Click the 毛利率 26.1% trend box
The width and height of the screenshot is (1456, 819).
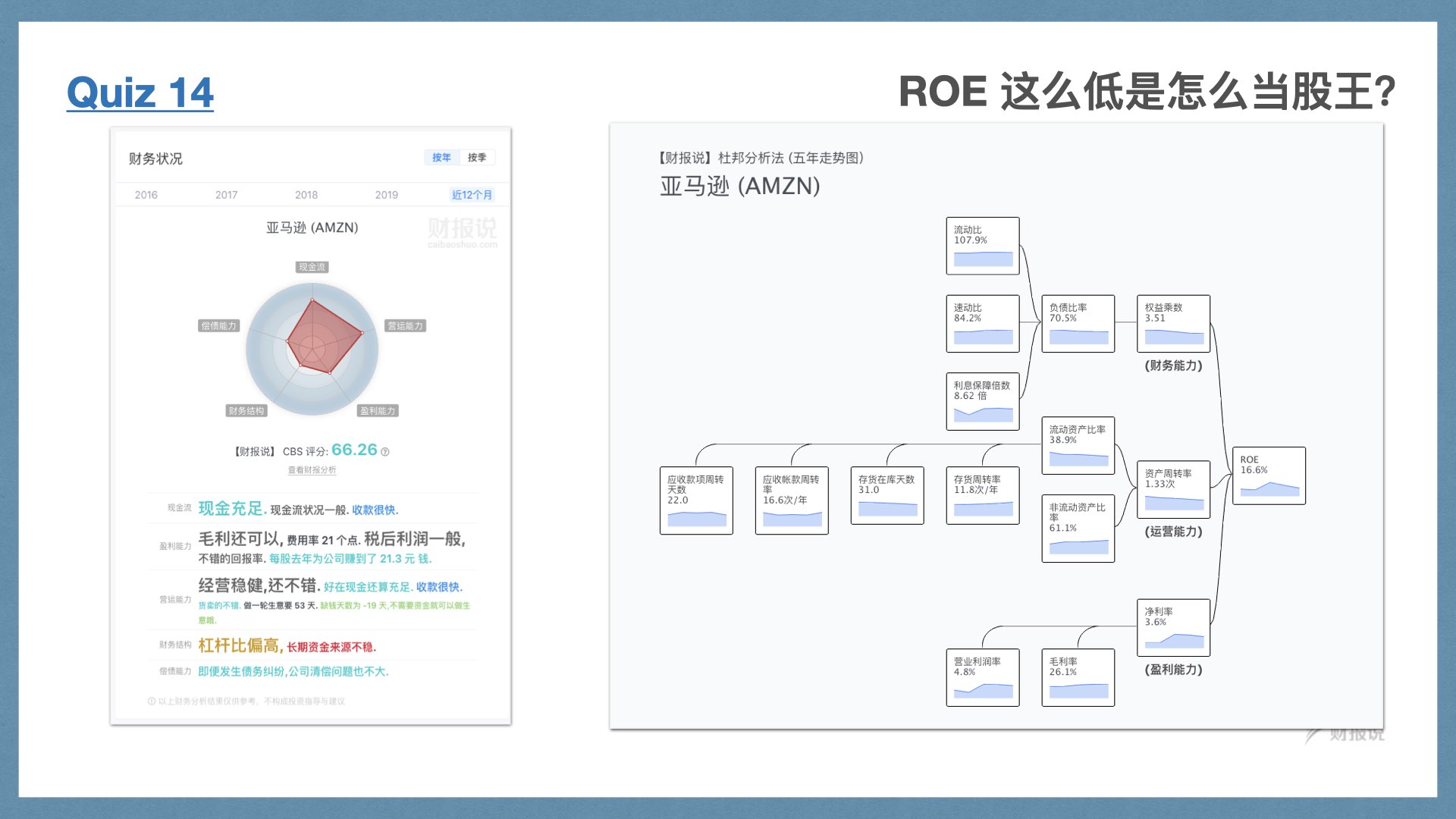(x=1078, y=677)
